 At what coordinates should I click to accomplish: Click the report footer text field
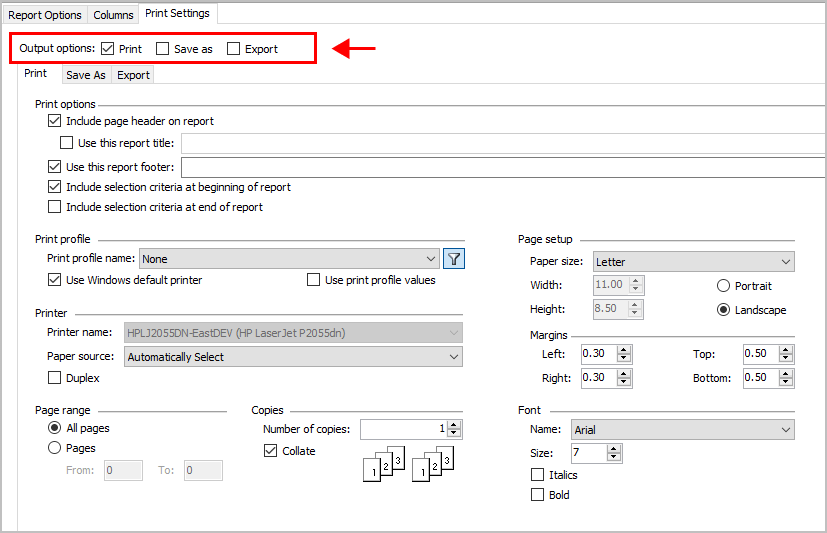point(500,167)
